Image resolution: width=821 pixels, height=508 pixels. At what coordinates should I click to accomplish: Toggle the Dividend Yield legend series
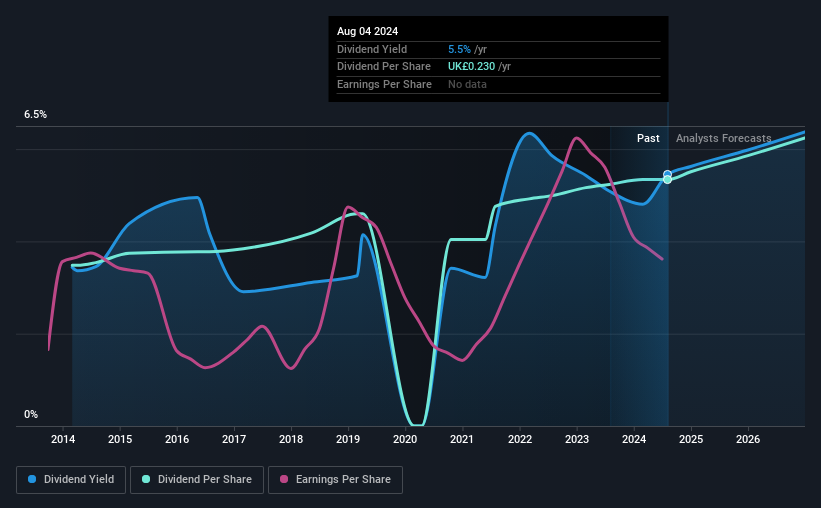coord(71,480)
